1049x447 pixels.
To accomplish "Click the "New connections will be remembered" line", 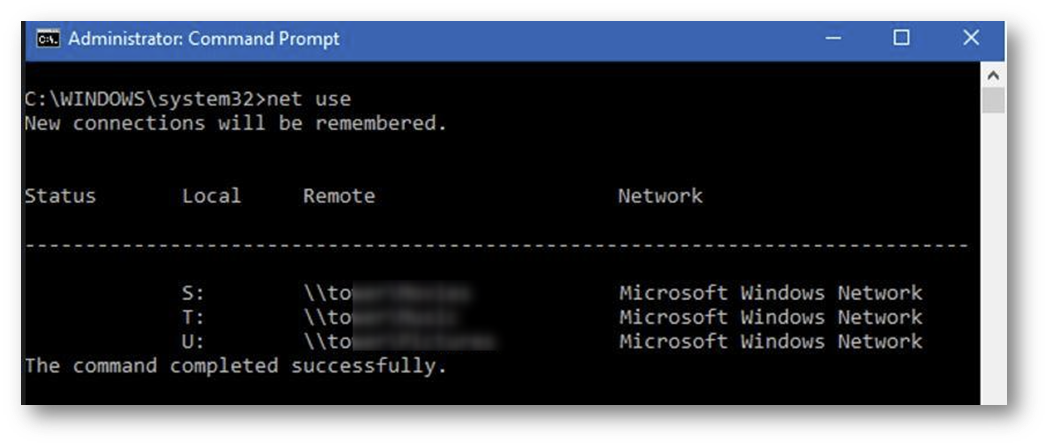I will 235,123.
